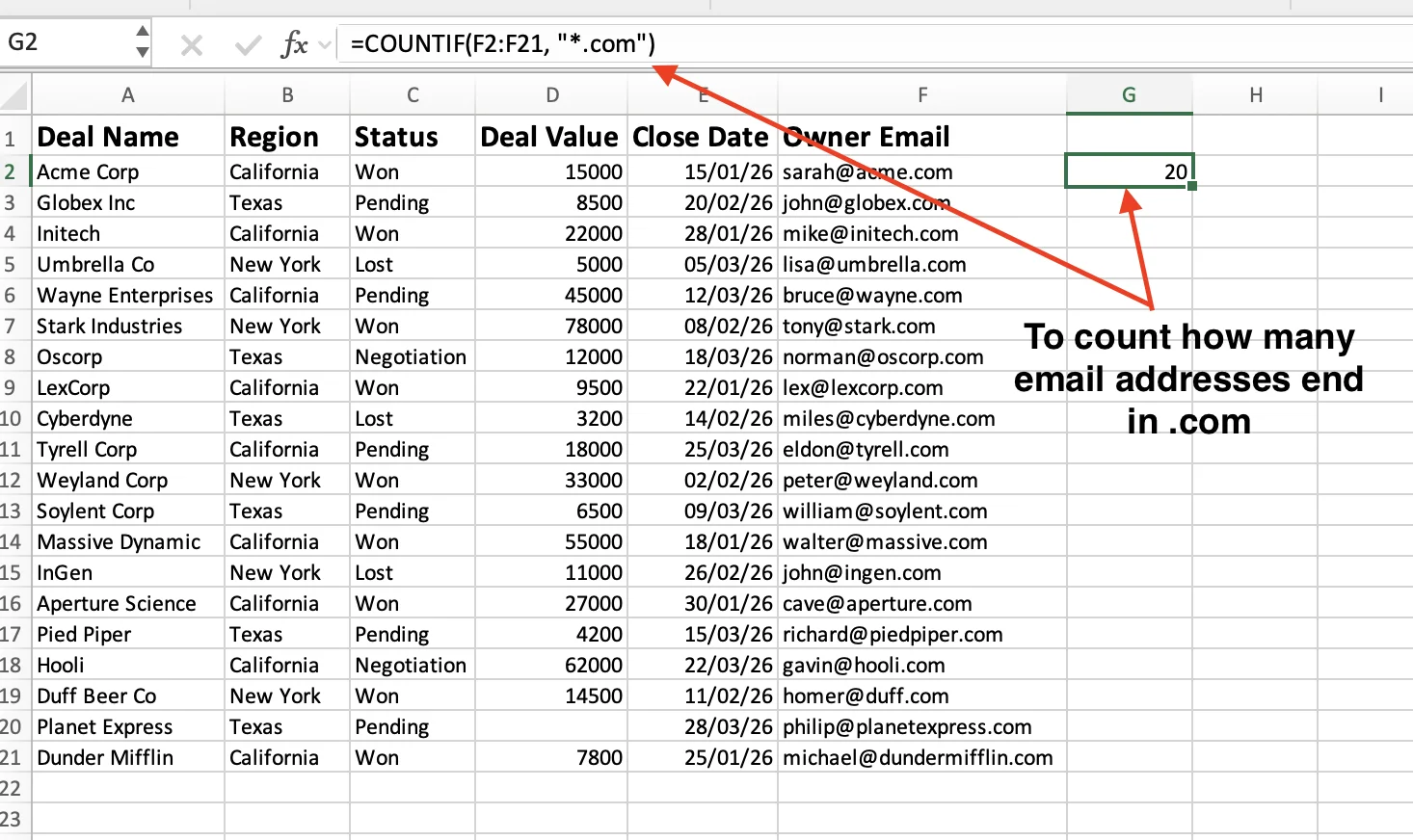Viewport: 1413px width, 840px height.
Task: Click Texas region for Soylent Corp
Action: point(287,511)
